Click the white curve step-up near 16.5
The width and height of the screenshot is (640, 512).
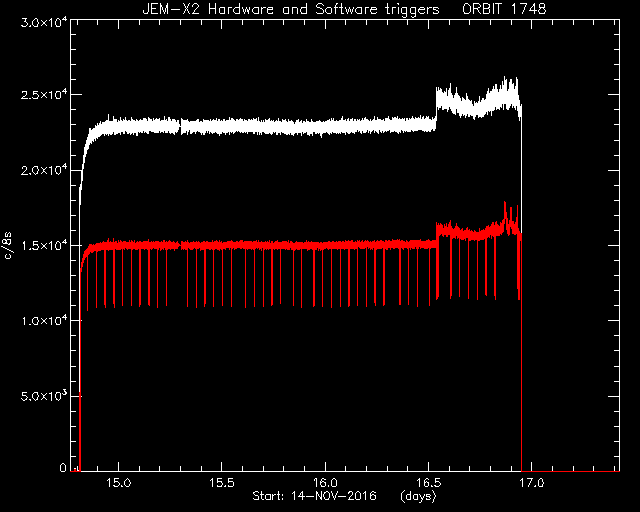click(x=436, y=108)
